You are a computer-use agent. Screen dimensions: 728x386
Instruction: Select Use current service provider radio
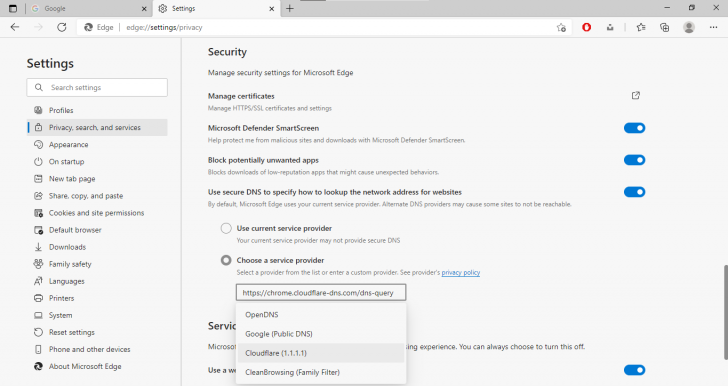click(x=226, y=228)
